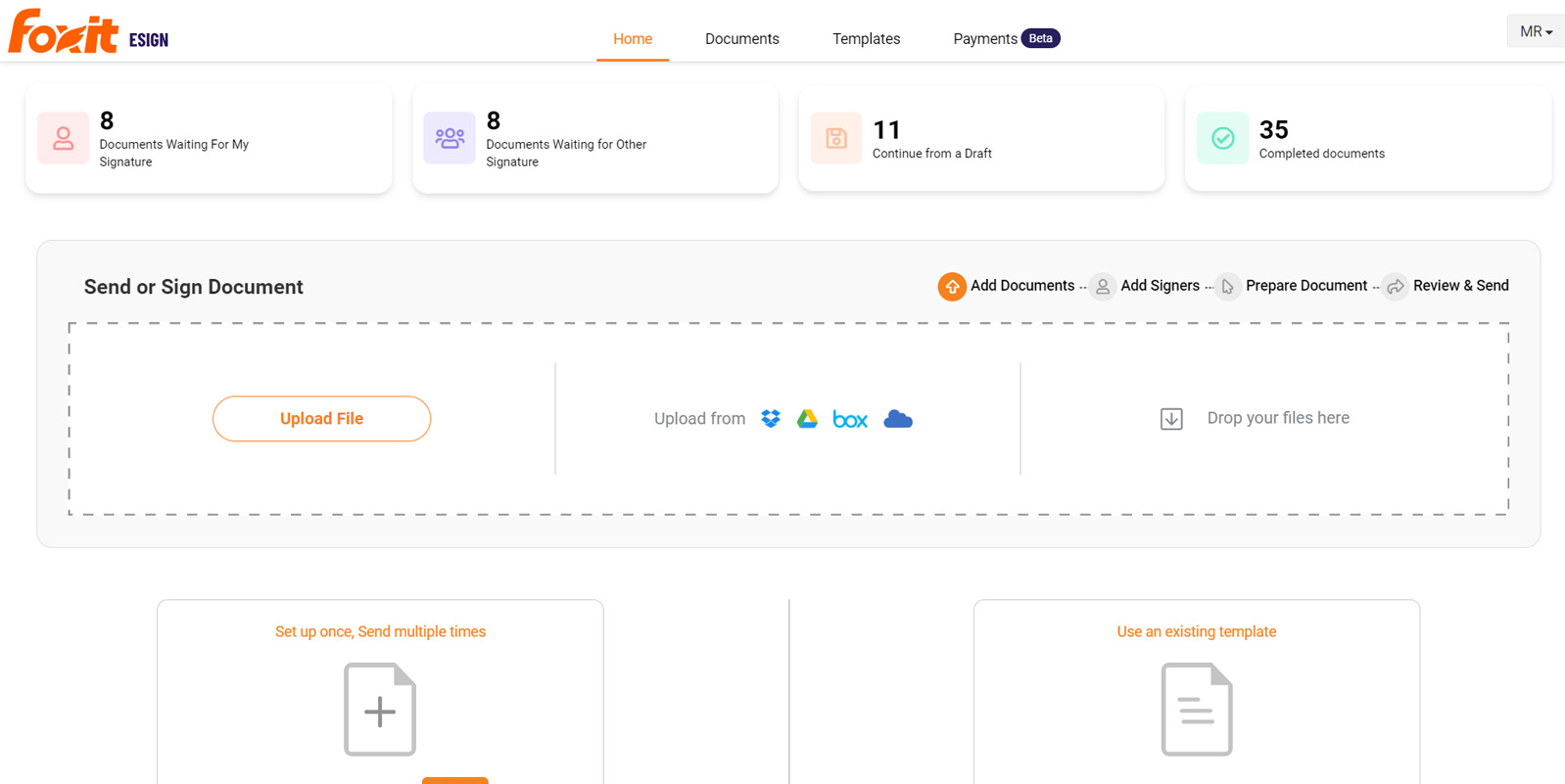This screenshot has height=784, width=1565.
Task: Click the existing template document icon
Action: (x=1197, y=710)
